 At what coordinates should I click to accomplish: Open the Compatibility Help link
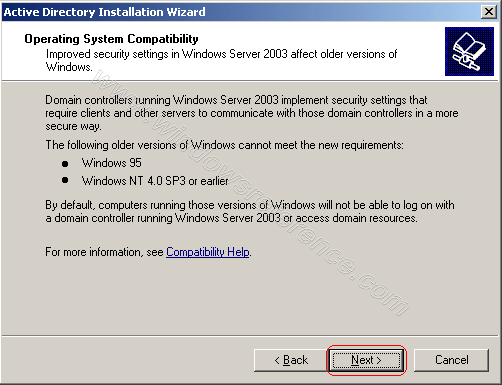(x=208, y=252)
